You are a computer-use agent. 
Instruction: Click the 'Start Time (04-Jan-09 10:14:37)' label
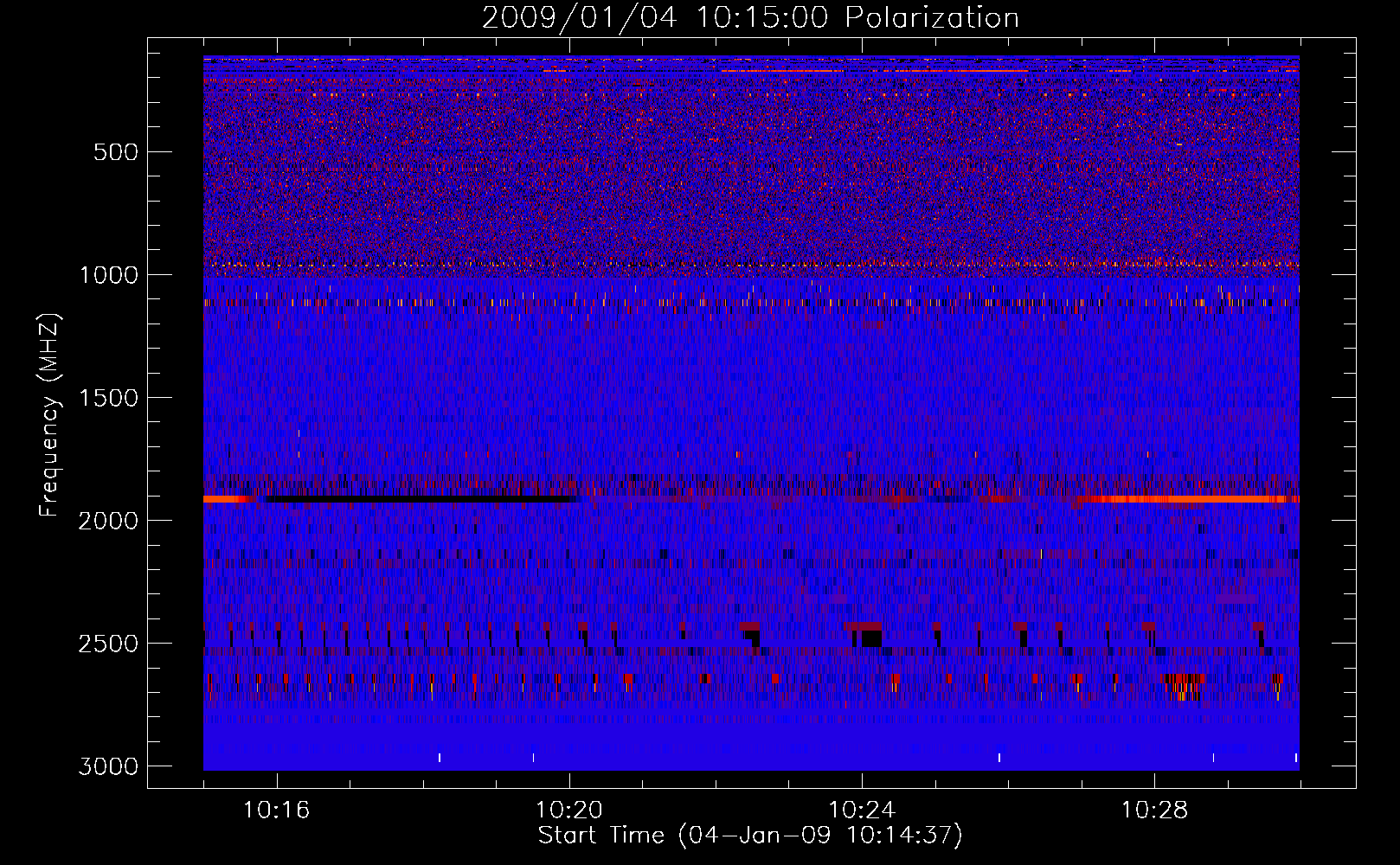[x=750, y=836]
